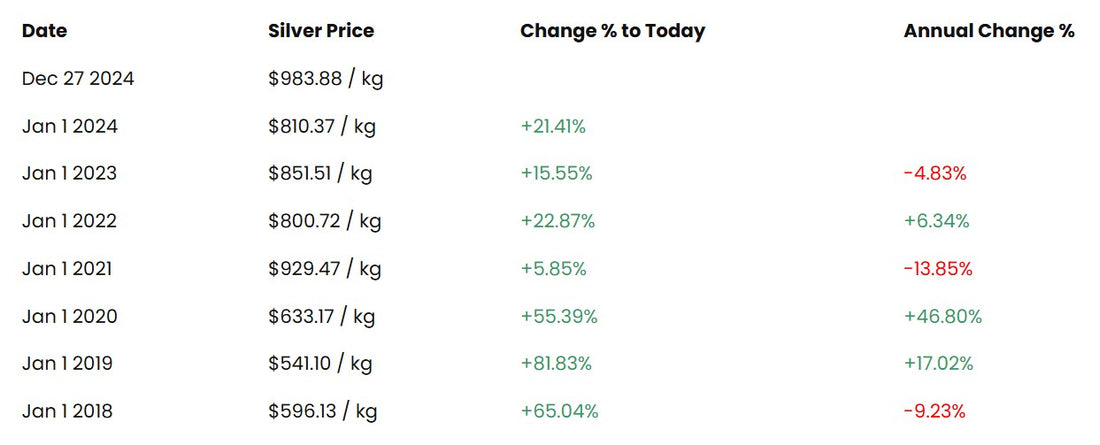
Task: Click the Annual Change % header
Action: tap(988, 31)
